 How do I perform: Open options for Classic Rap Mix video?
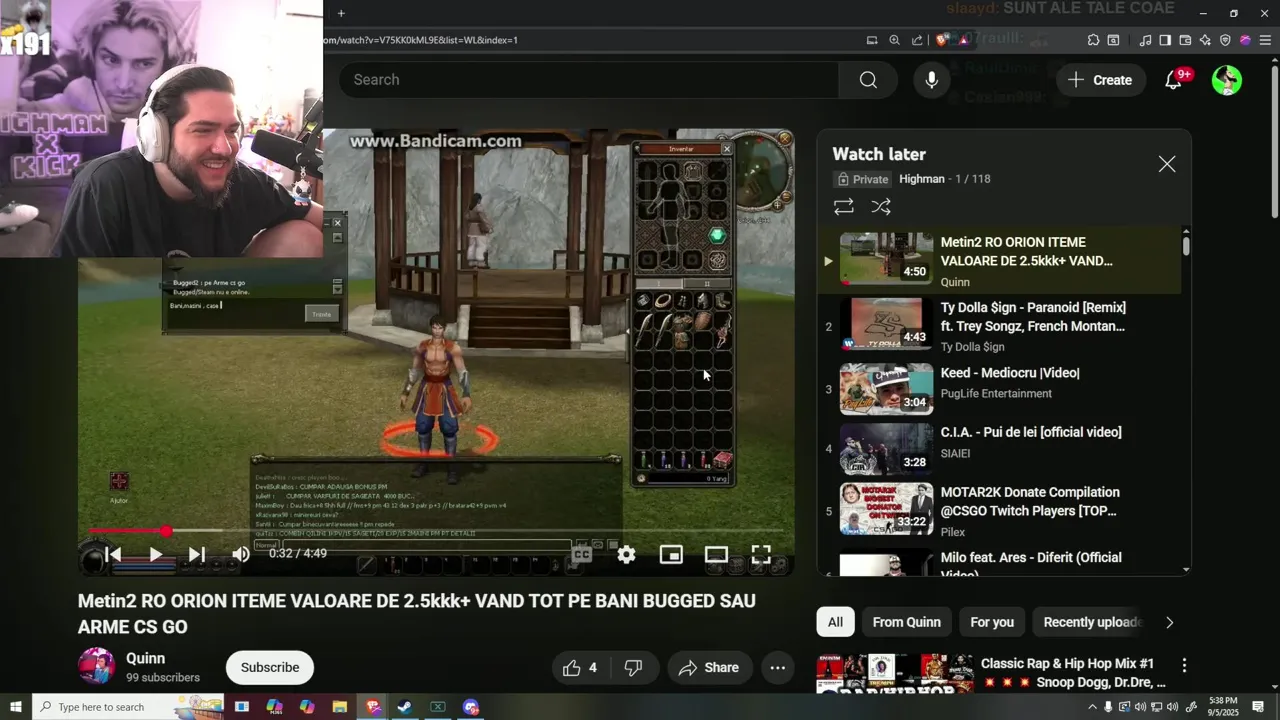tap(1184, 665)
